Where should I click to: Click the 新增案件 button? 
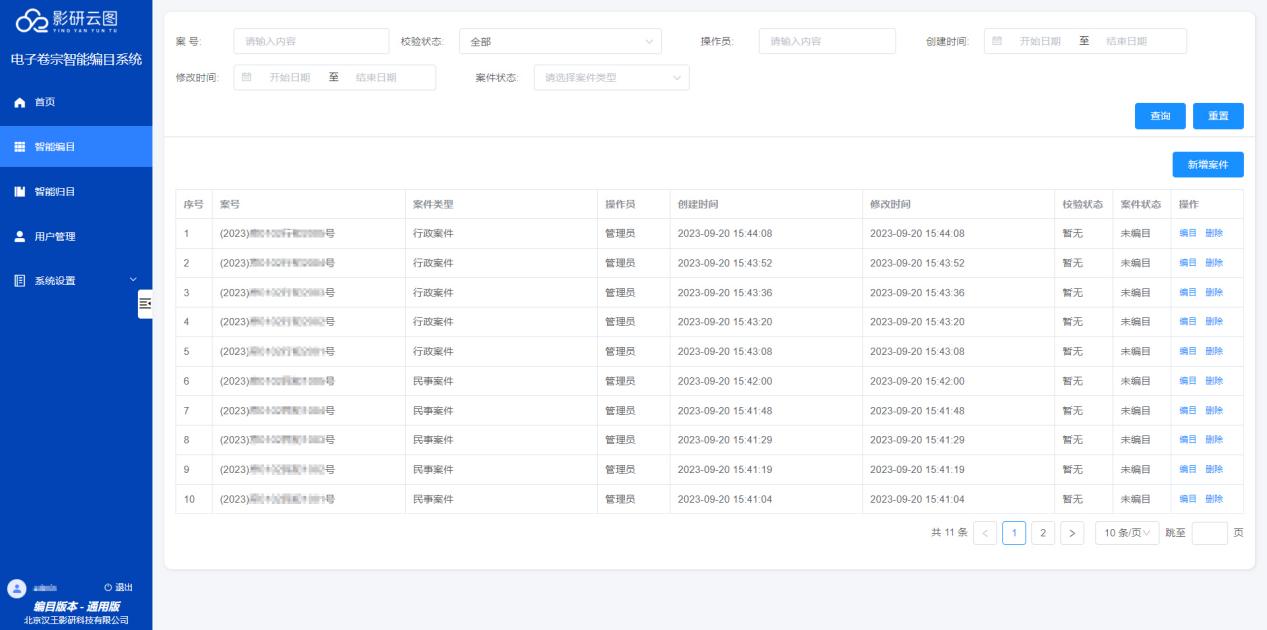1207,165
